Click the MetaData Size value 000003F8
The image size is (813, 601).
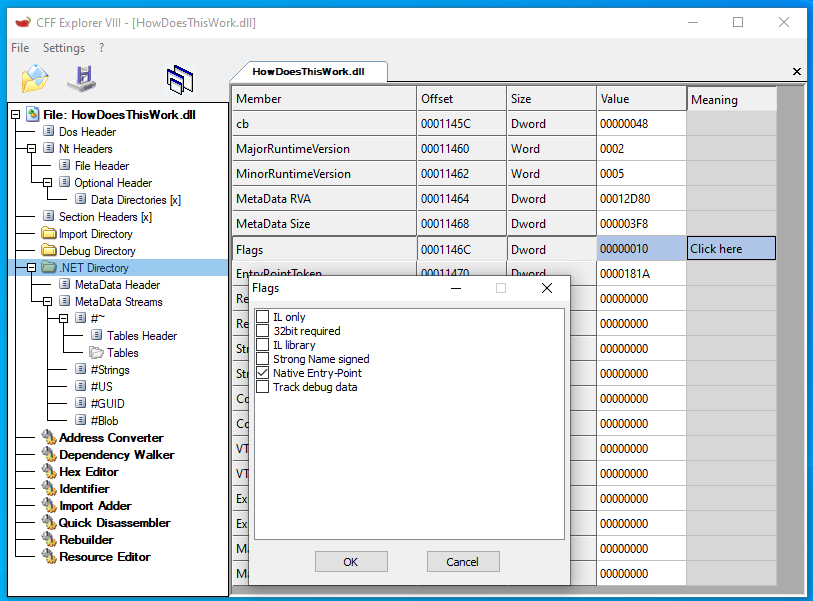pyautogui.click(x=641, y=223)
